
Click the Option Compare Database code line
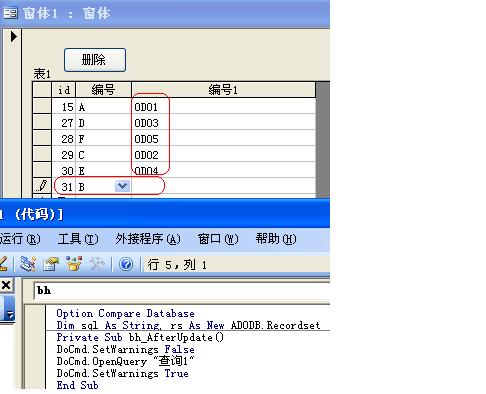click(x=125, y=314)
